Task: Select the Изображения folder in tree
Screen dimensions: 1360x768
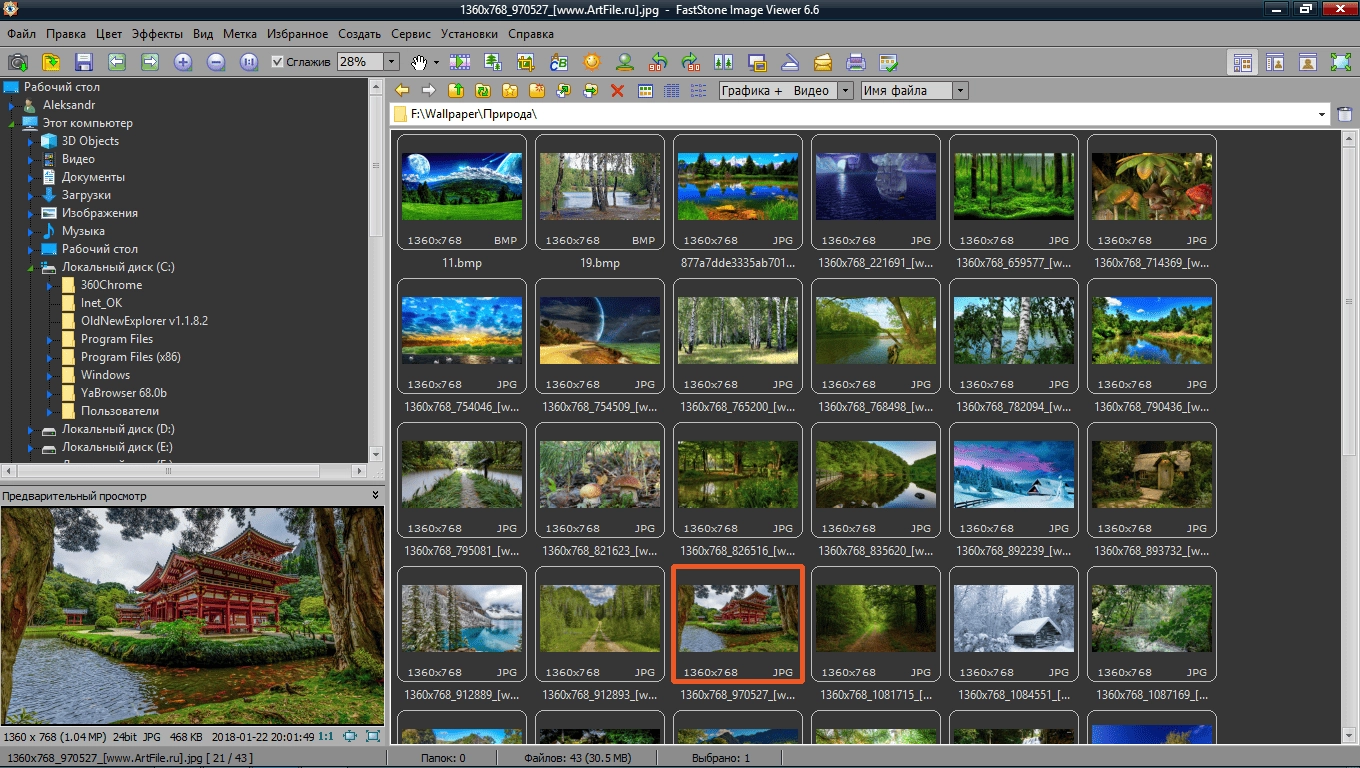Action: [x=100, y=213]
